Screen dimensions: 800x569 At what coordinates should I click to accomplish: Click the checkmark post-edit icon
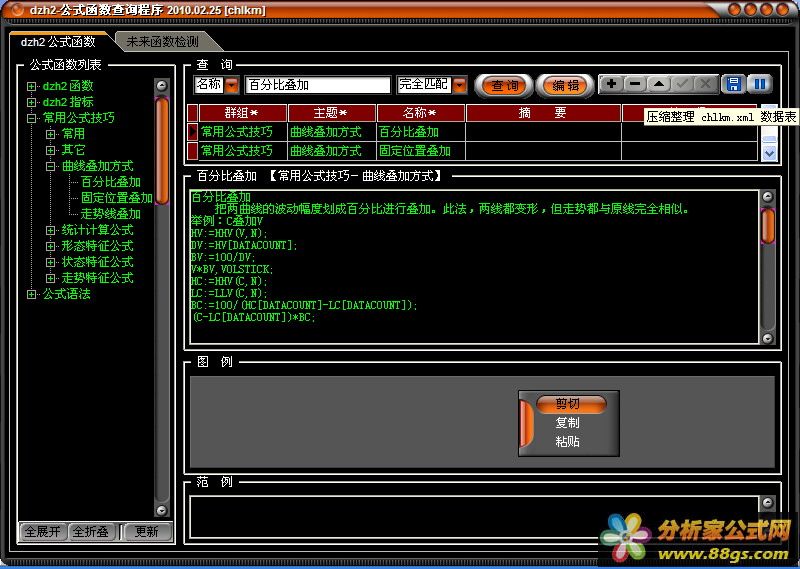(682, 84)
